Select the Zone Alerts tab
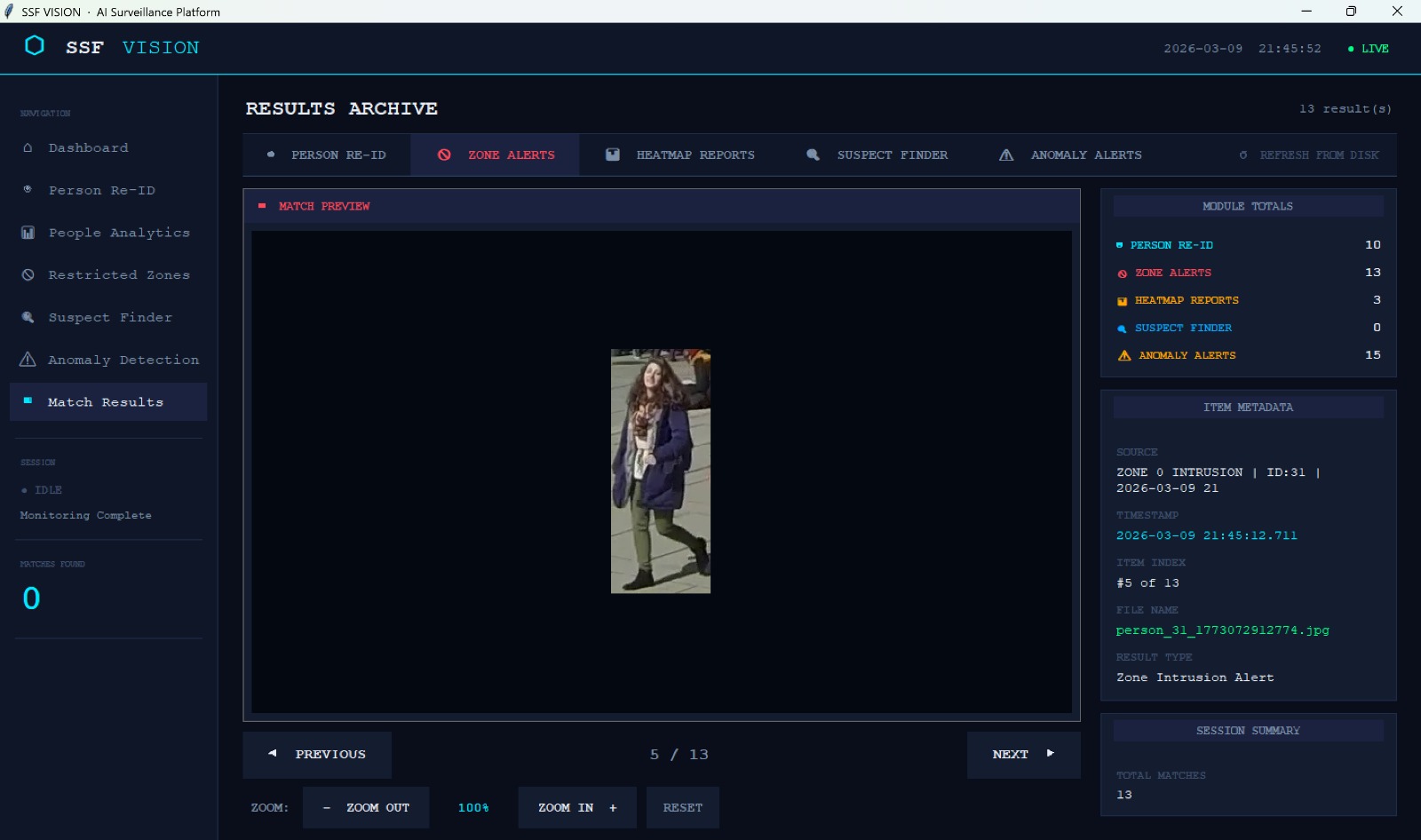1421x840 pixels. click(x=496, y=155)
